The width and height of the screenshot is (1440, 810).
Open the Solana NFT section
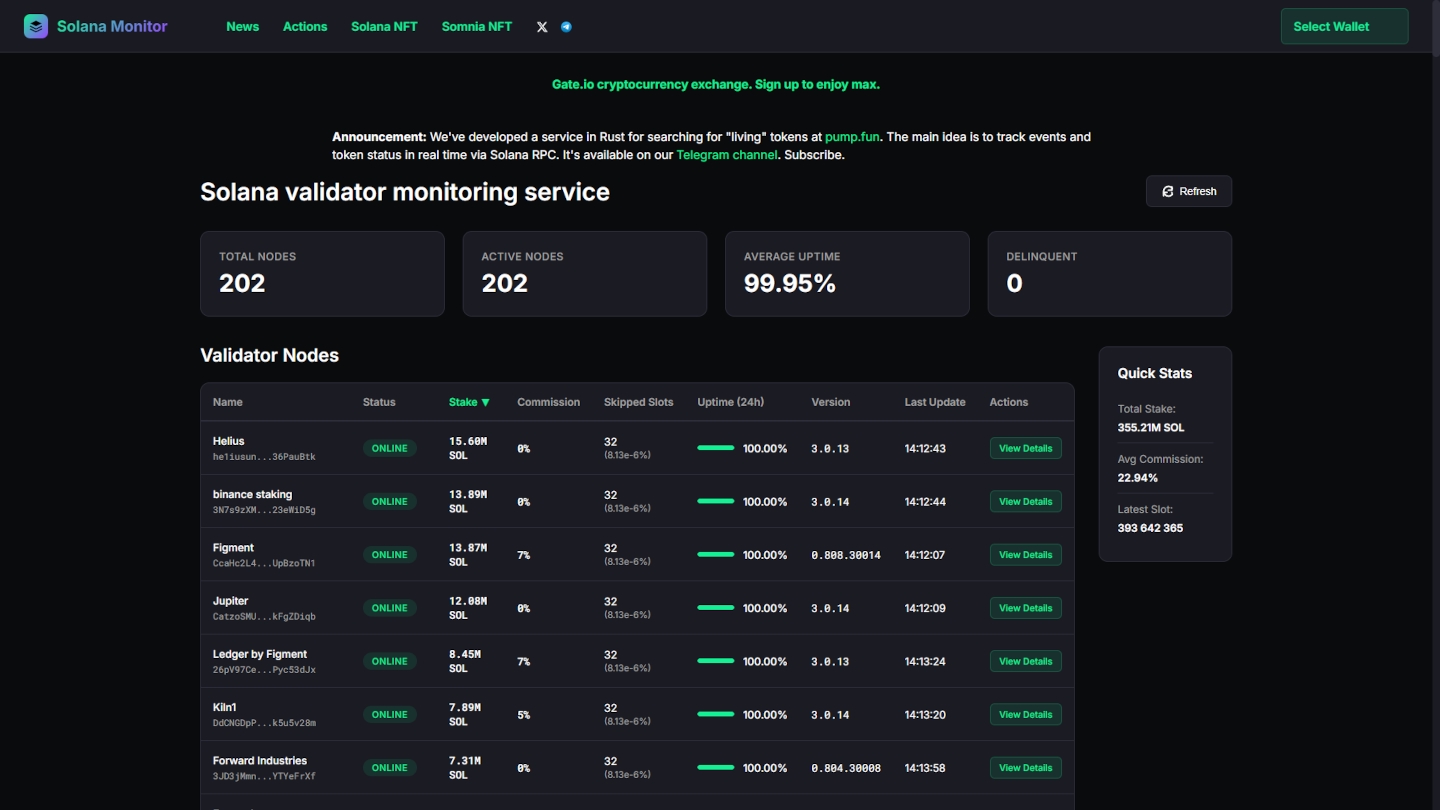[x=384, y=27]
